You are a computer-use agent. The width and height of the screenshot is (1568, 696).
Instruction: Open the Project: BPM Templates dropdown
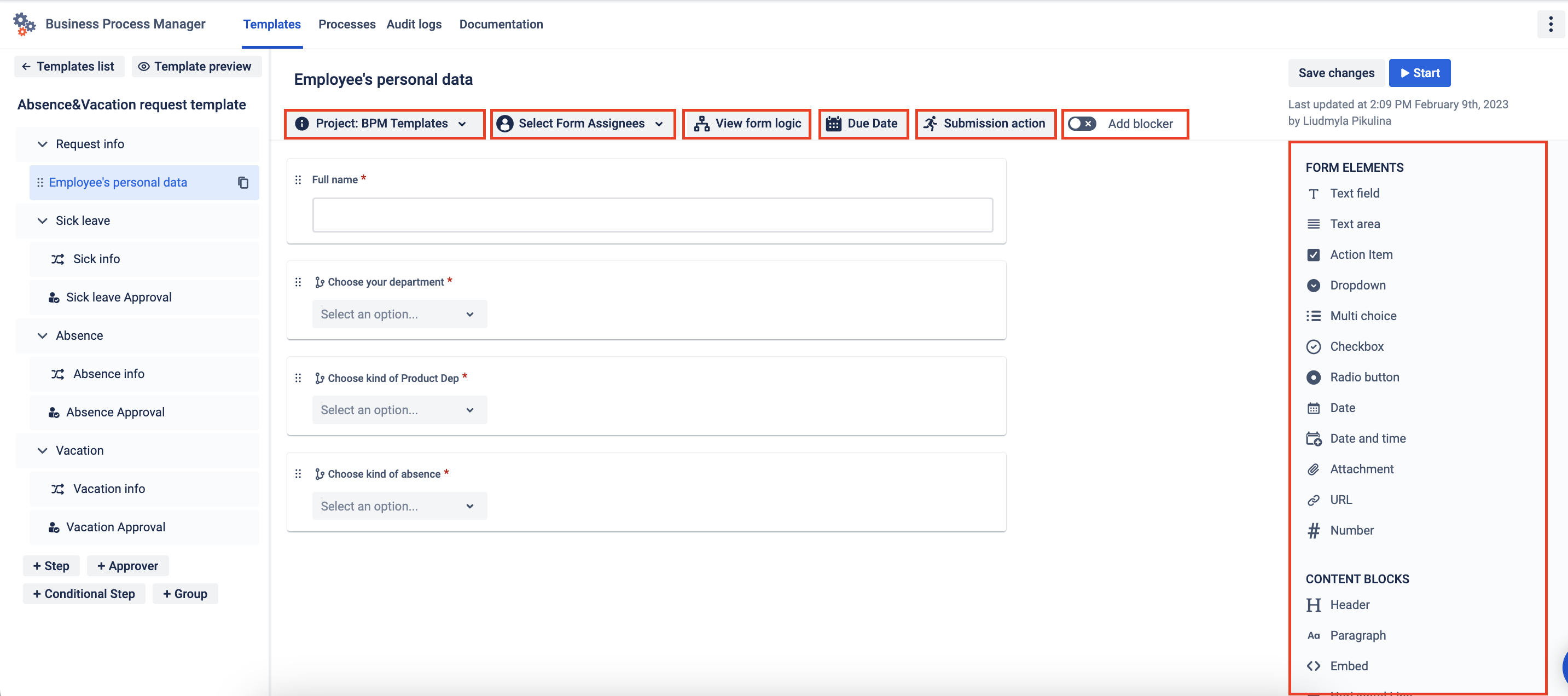point(384,124)
